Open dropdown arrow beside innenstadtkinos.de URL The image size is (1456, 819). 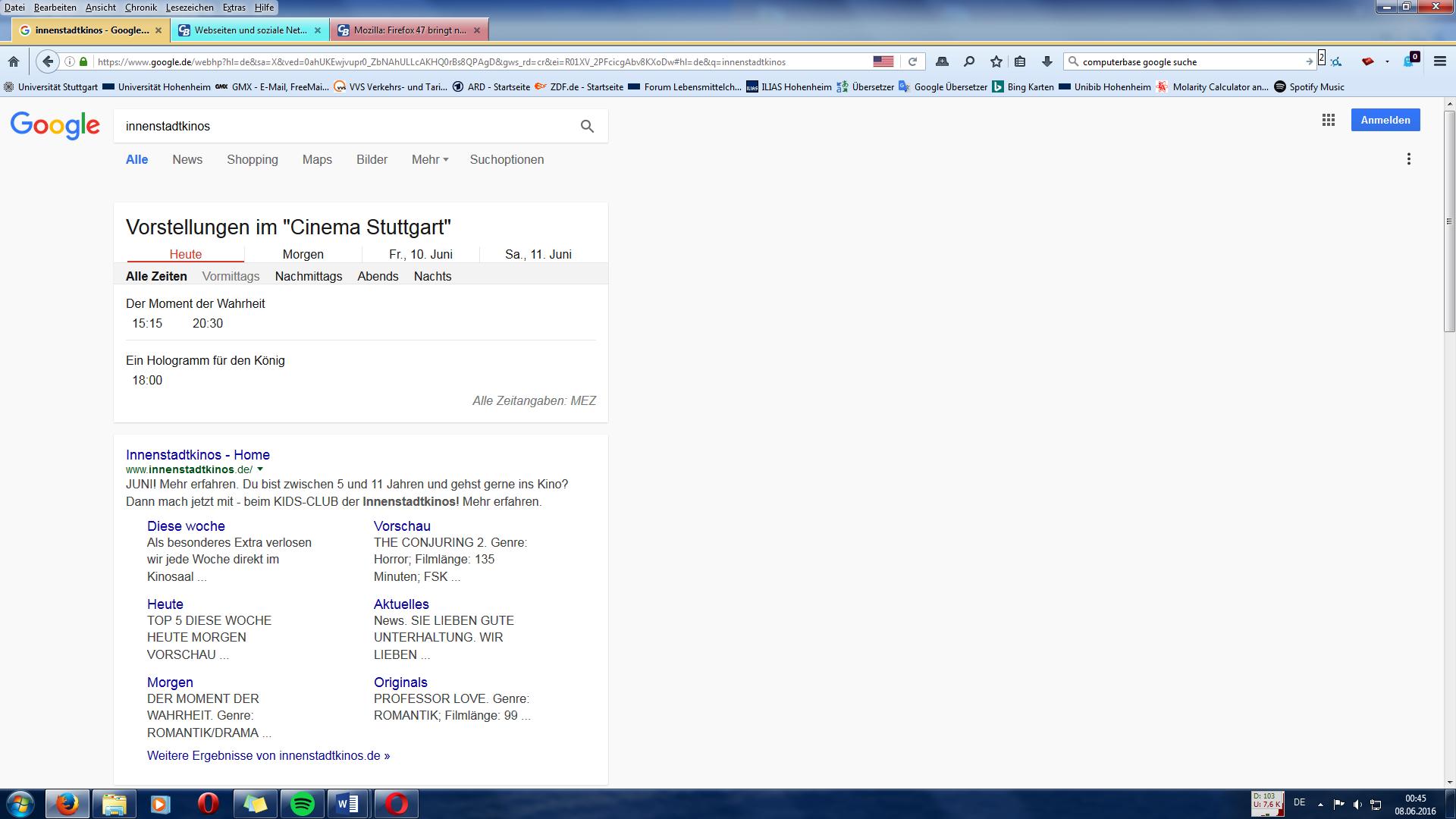pos(260,469)
